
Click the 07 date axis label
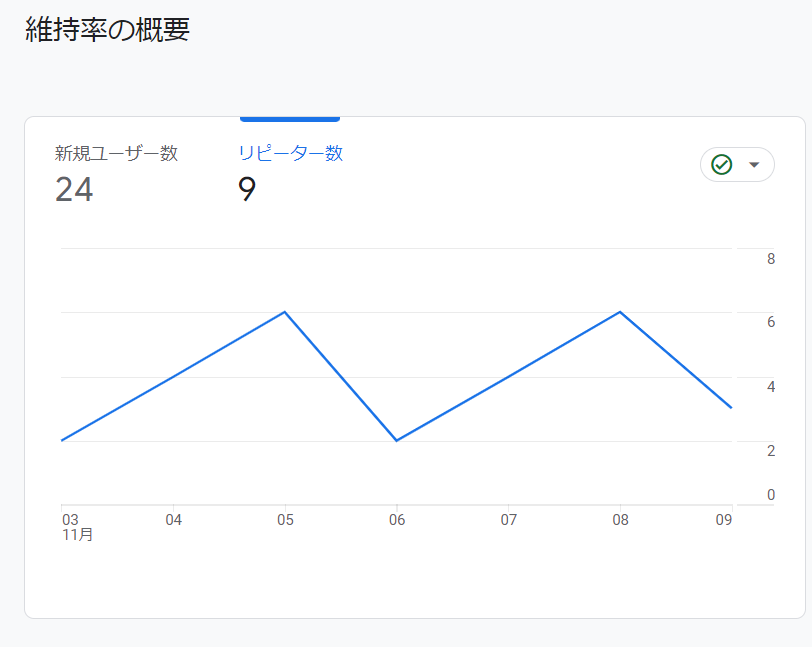(509, 520)
